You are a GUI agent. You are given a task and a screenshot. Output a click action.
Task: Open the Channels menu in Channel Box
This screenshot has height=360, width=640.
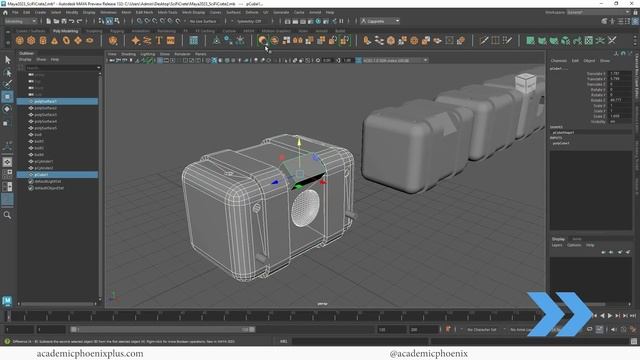click(558, 60)
